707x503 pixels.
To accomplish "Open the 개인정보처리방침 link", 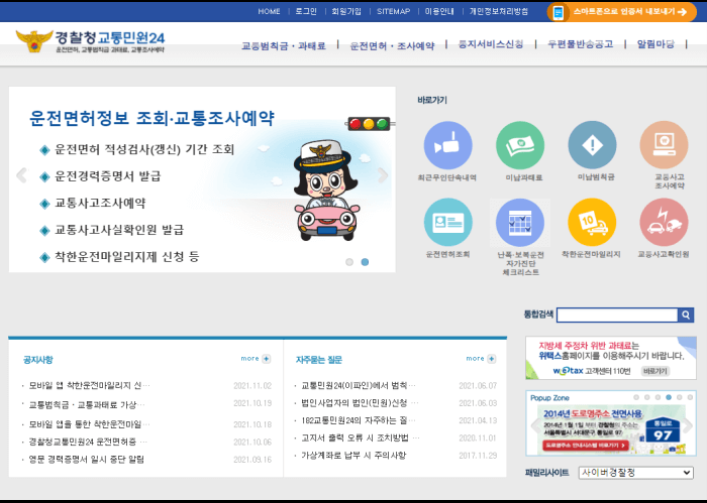I will (499, 11).
